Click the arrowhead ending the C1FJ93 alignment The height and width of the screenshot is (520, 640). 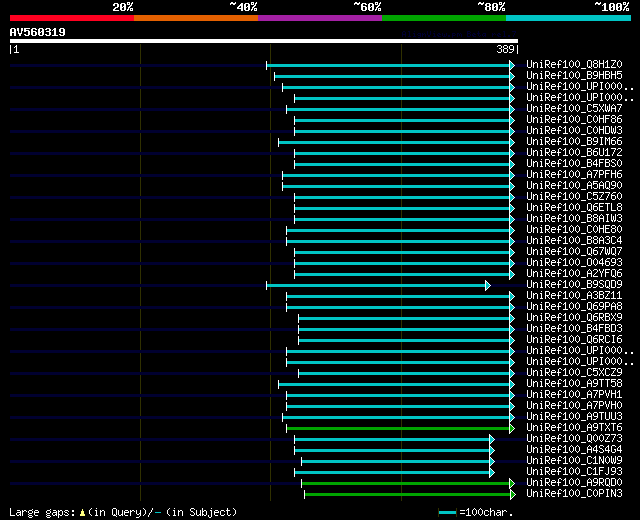(x=492, y=473)
